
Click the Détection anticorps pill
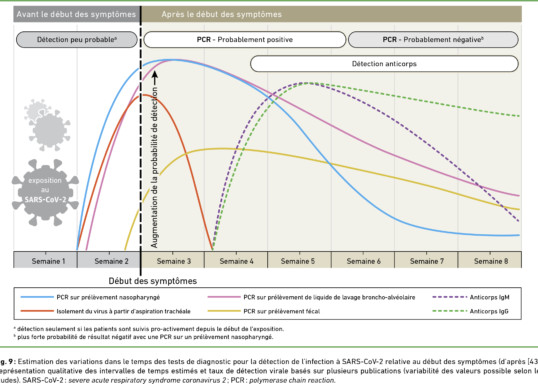click(x=384, y=64)
